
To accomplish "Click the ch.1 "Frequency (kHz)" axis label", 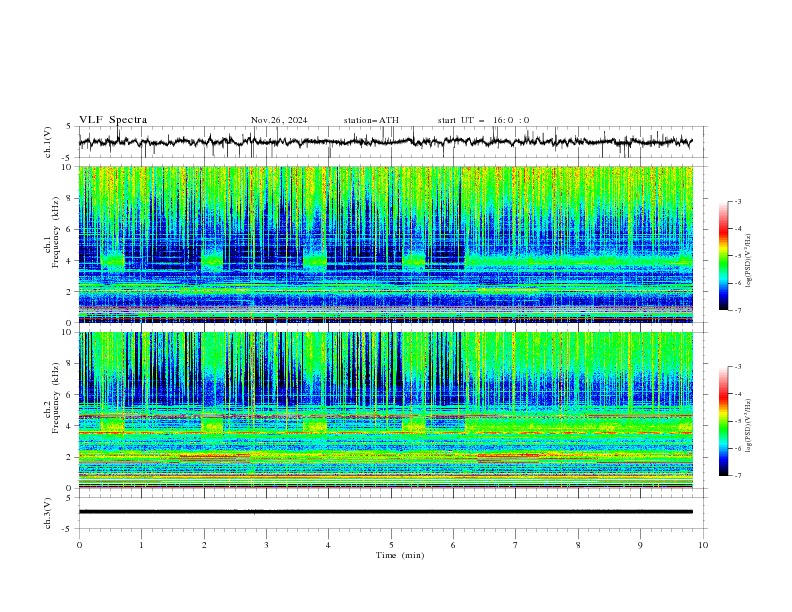I will (x=56, y=231).
